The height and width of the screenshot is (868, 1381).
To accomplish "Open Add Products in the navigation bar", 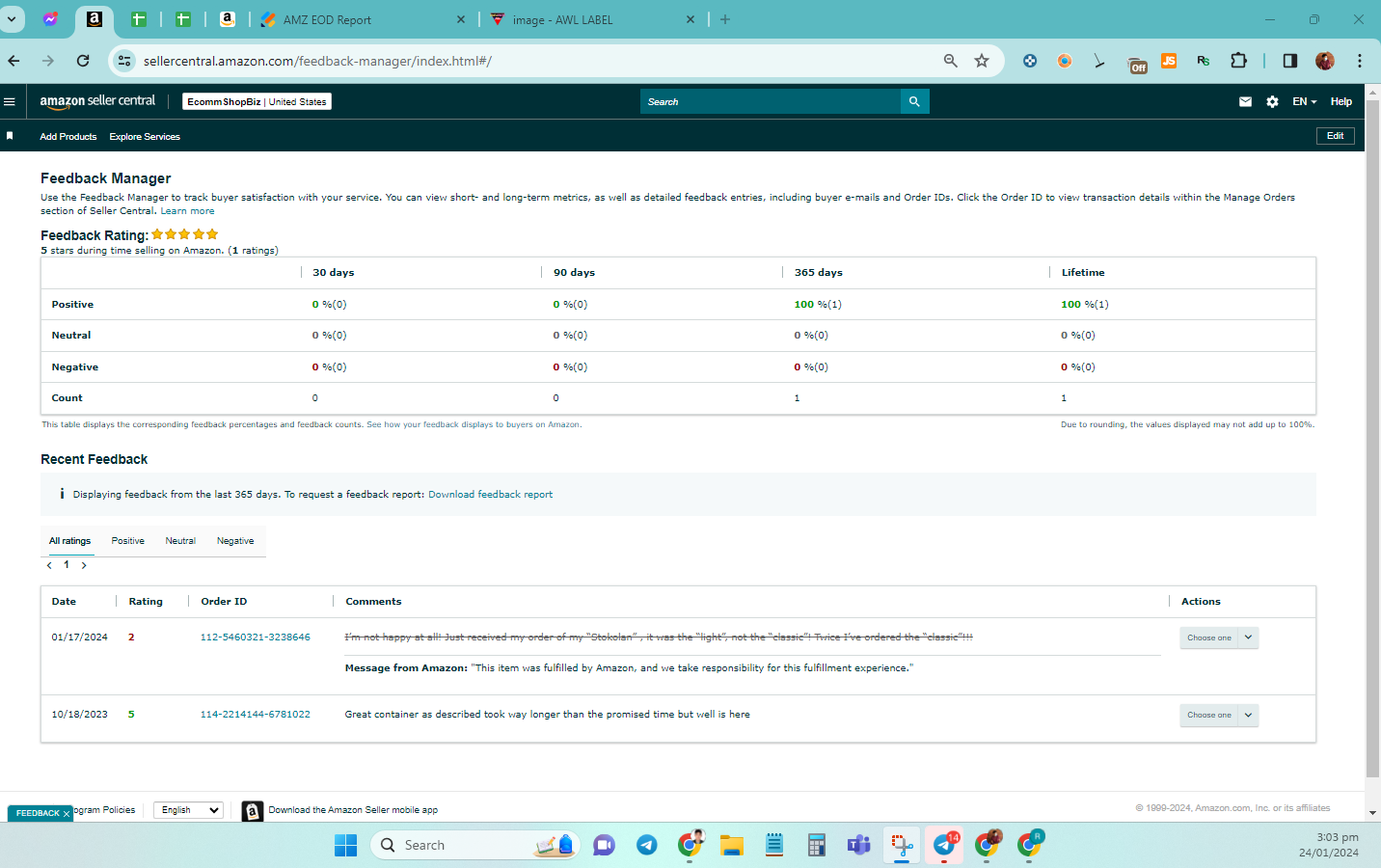I will 68,137.
